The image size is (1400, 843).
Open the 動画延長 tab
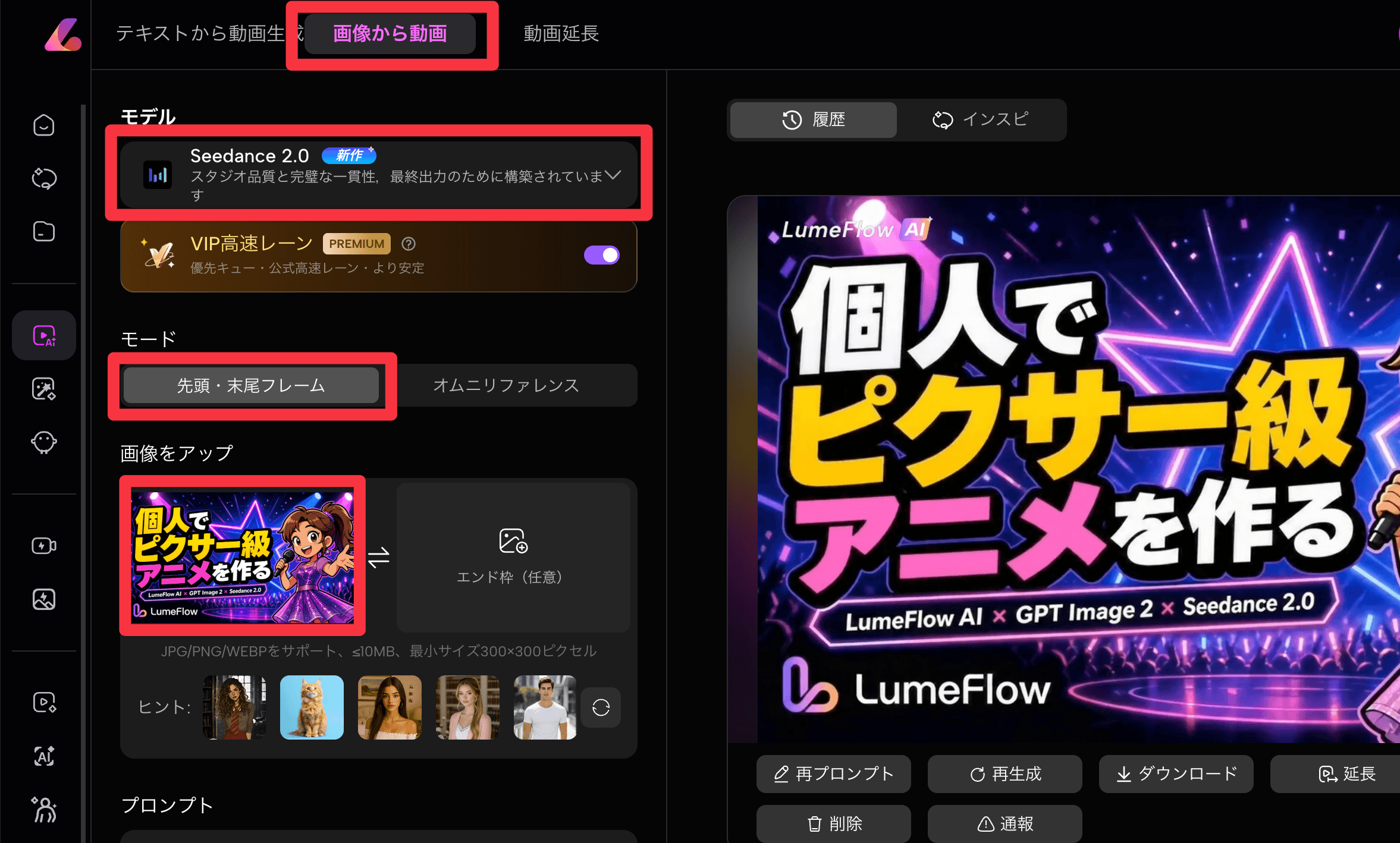tap(561, 34)
